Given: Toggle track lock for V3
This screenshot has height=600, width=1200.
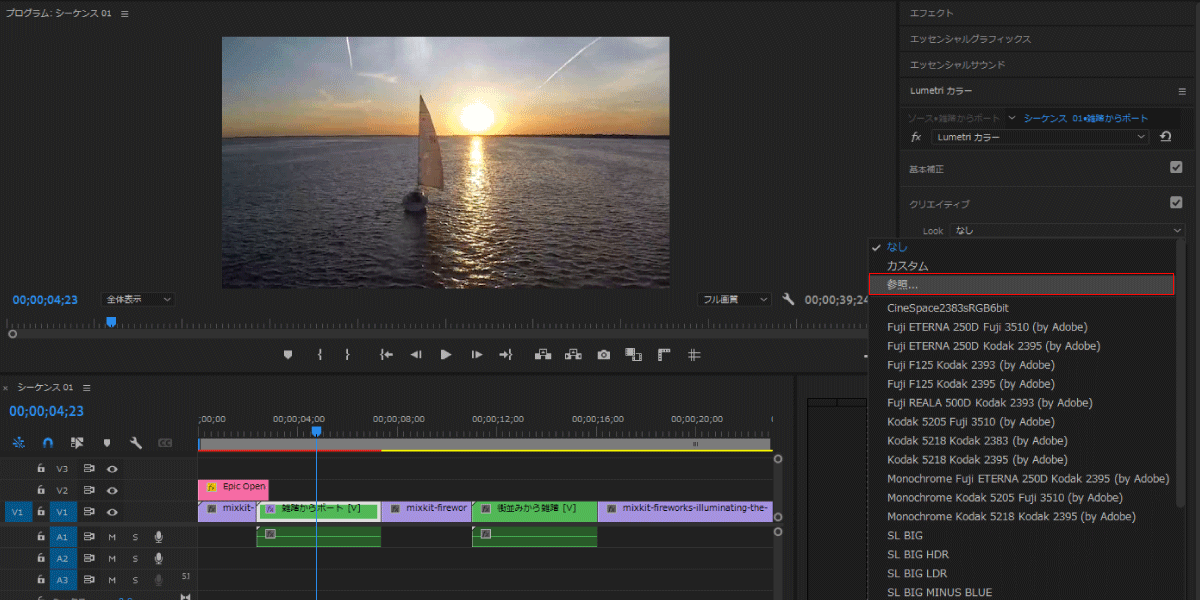Looking at the screenshot, I should [41, 467].
